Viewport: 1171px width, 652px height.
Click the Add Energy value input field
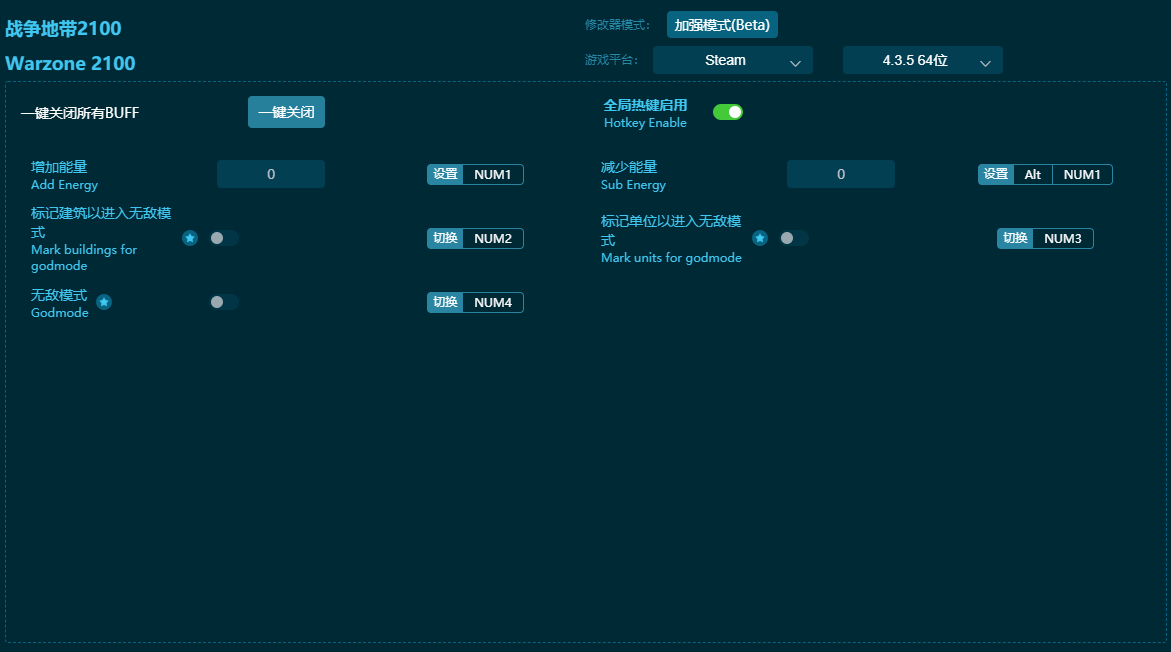point(270,174)
